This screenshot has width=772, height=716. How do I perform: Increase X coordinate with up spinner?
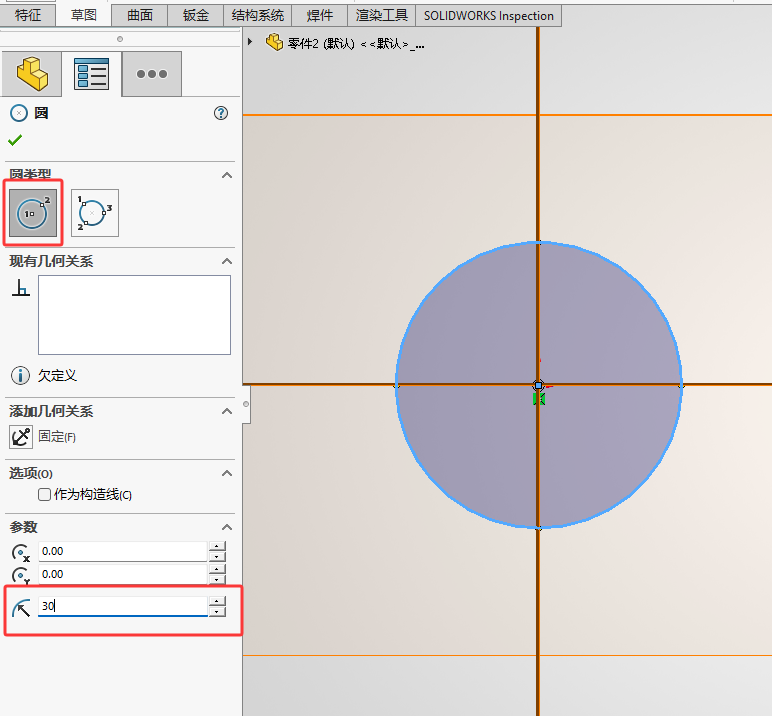coord(217,546)
